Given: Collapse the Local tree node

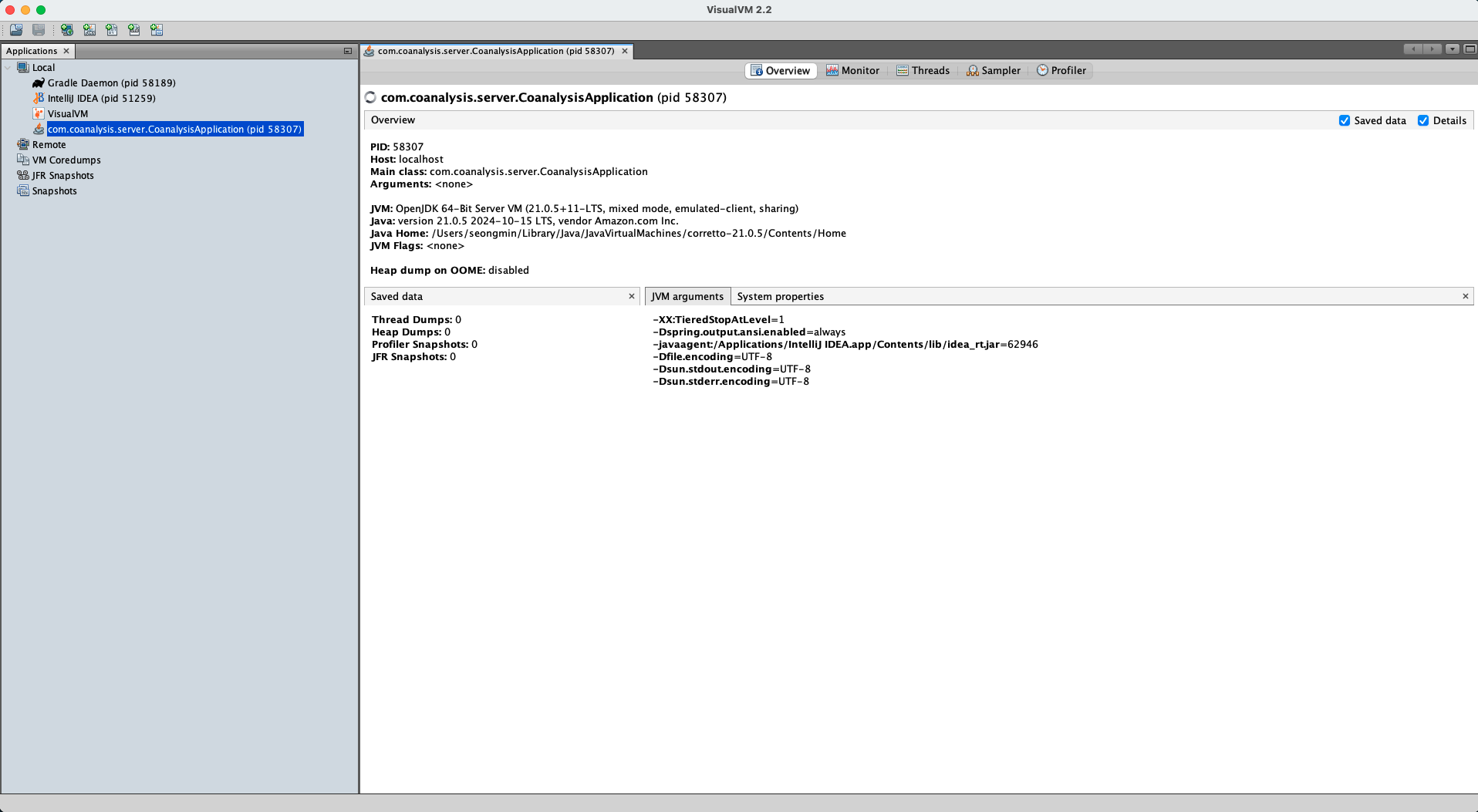Looking at the screenshot, I should [x=8, y=68].
